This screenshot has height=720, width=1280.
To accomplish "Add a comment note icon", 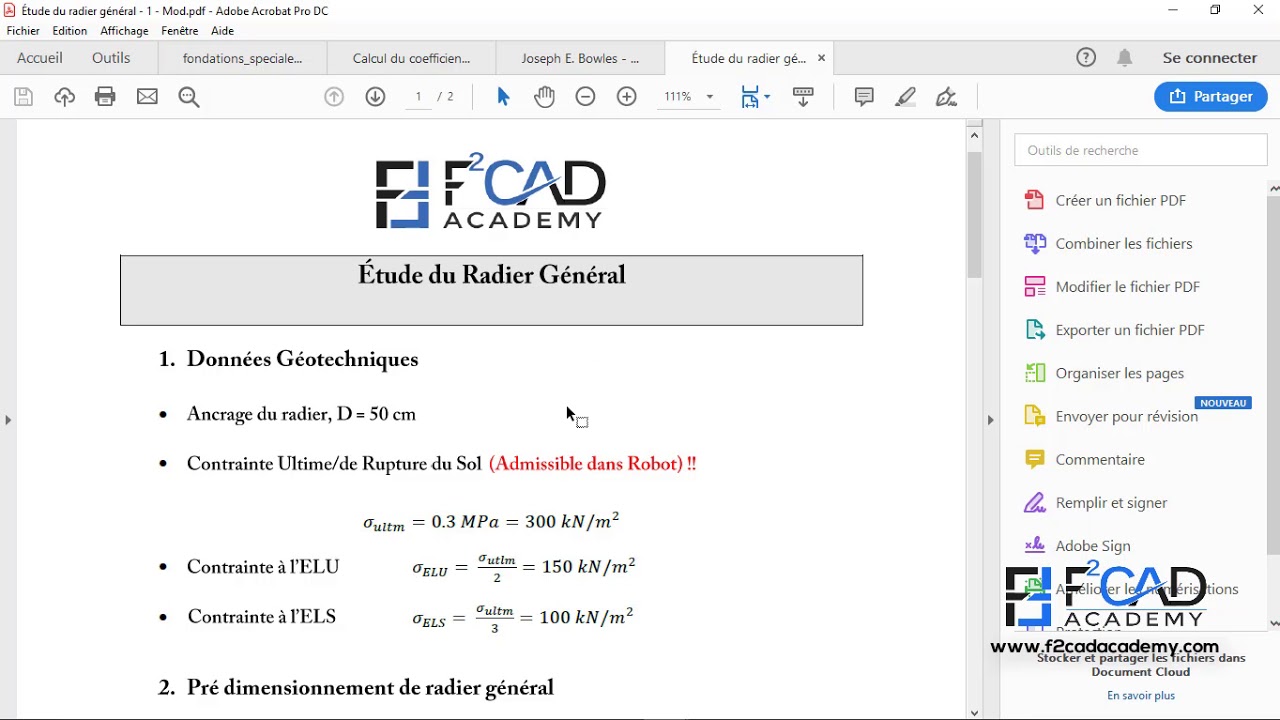I will tap(864, 97).
